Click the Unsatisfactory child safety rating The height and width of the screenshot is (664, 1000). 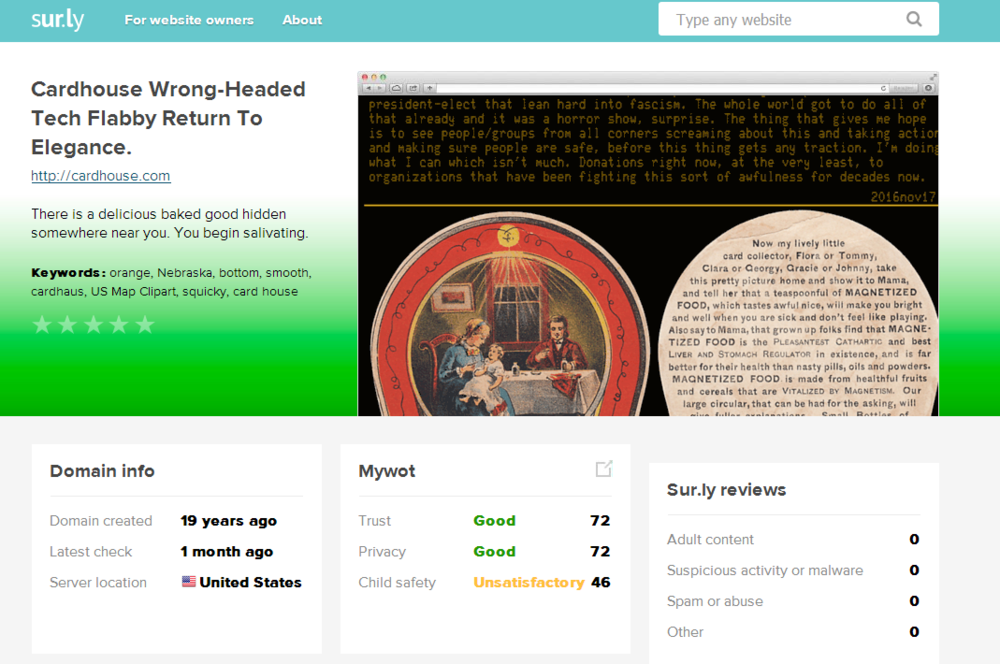529,582
